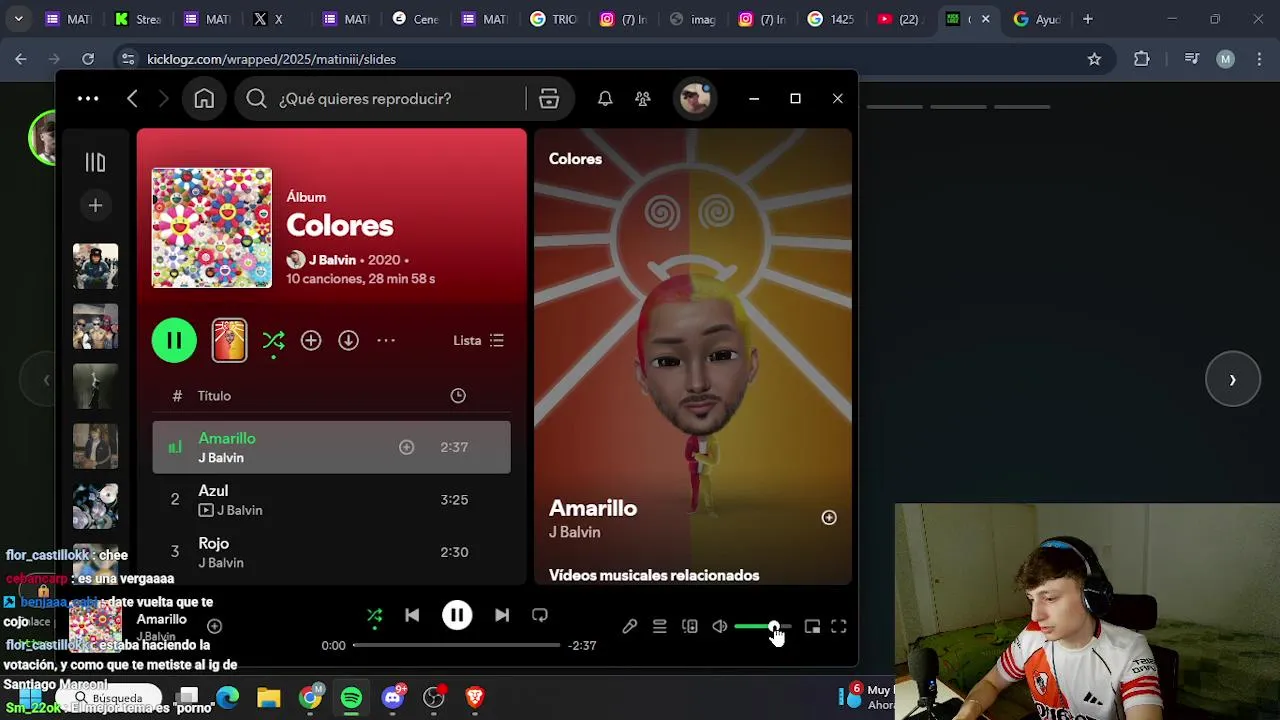Open a new browser tab
Screen dimensions: 1280x720
[1087, 19]
